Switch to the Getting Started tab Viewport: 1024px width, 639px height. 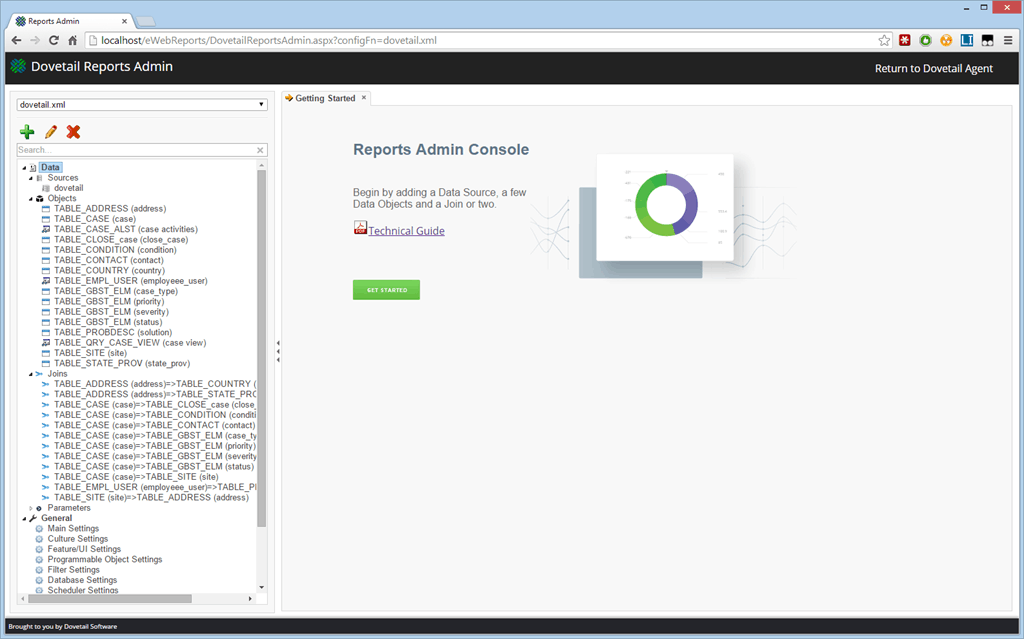325,98
